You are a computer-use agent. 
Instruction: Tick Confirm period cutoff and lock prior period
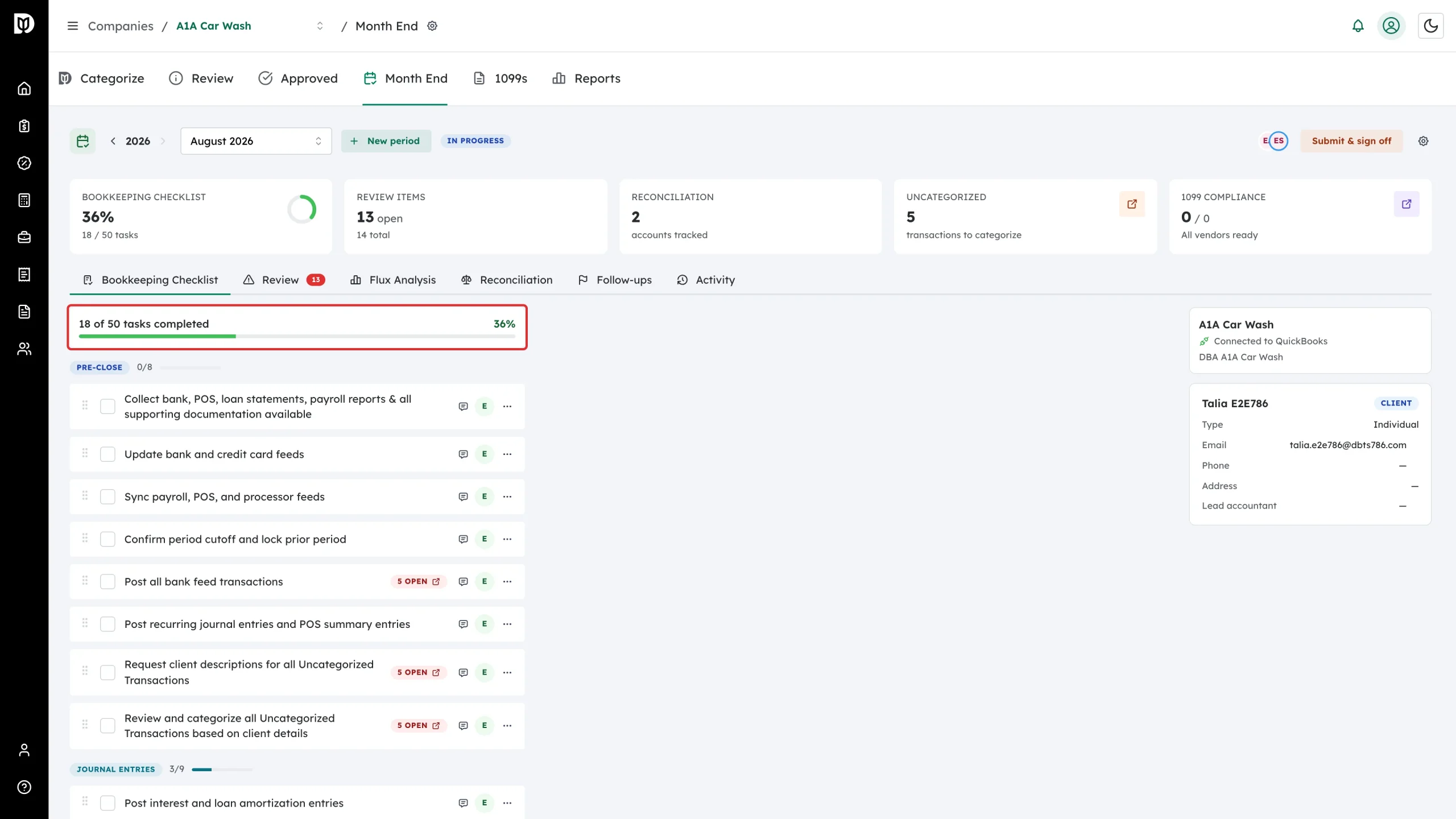click(107, 539)
